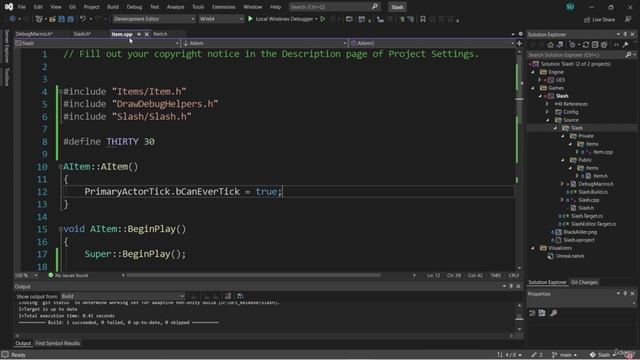Click the Property Pages wrench in Properties panel
This screenshot has width=640, height=360.
tap(553, 313)
